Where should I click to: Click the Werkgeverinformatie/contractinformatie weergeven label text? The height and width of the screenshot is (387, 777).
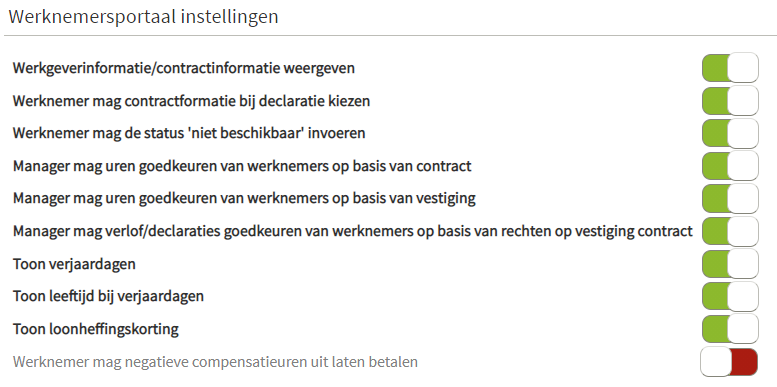pos(184,68)
